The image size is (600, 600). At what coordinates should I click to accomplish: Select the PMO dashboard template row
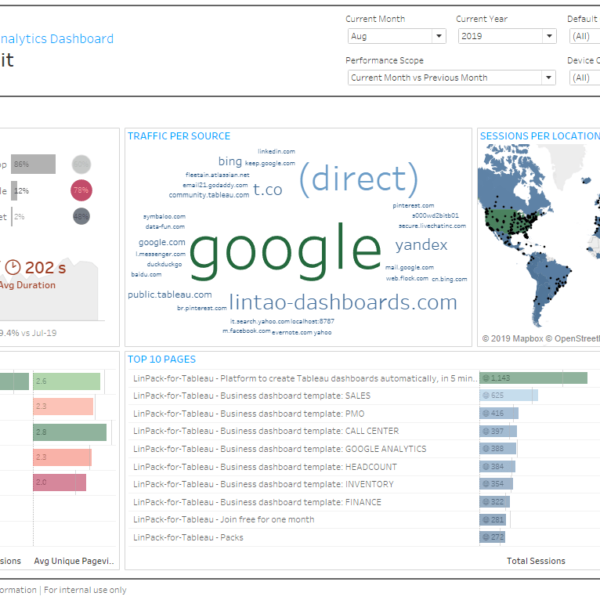[303, 414]
